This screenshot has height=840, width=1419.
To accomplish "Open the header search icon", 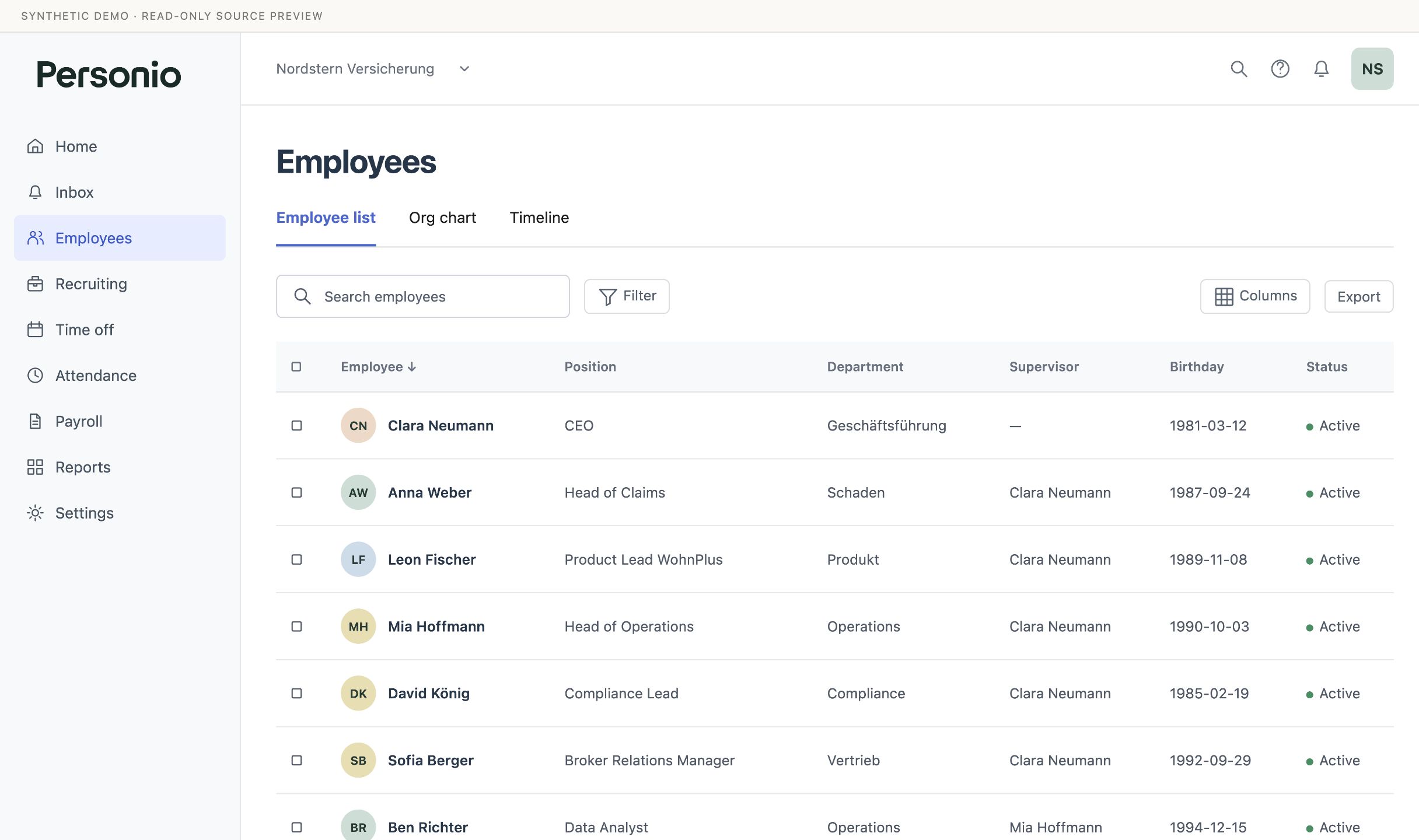I will [1239, 69].
